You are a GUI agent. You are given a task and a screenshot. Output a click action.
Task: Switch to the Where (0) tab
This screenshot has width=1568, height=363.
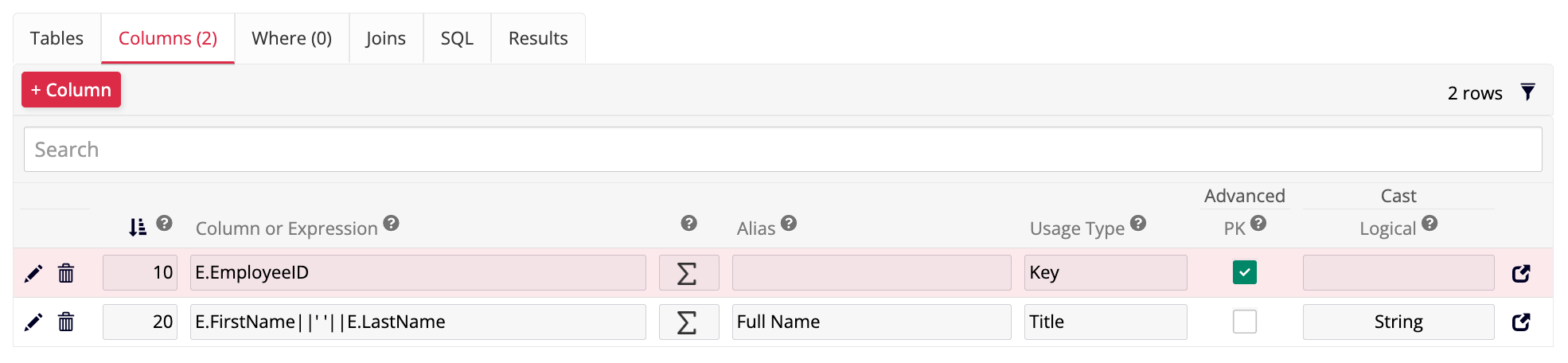[x=291, y=38]
